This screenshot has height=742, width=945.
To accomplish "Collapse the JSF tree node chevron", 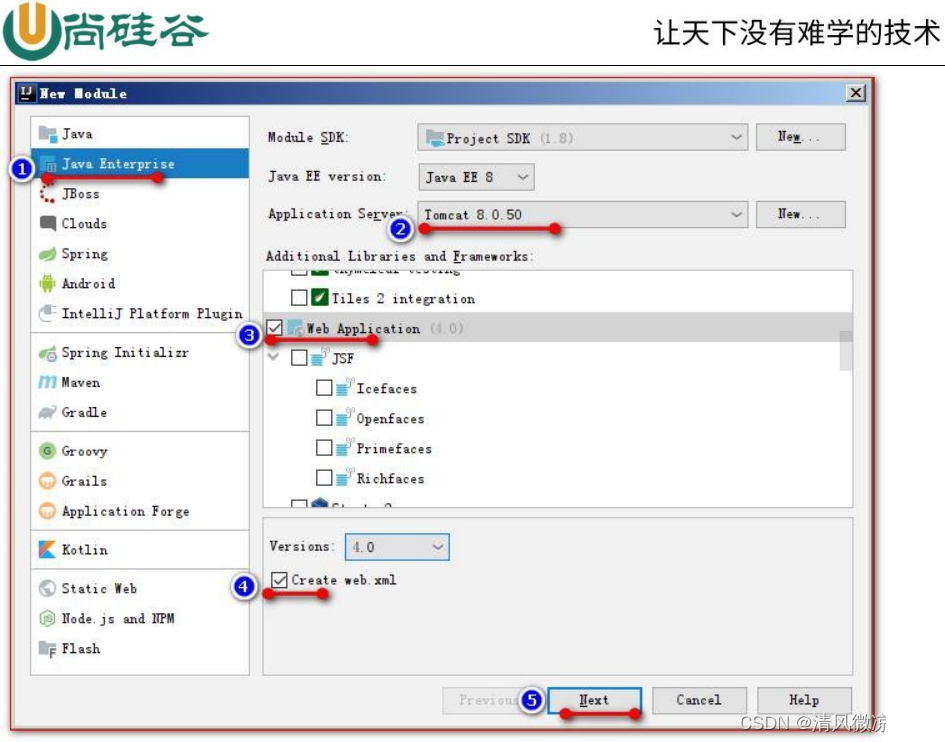I will [x=274, y=357].
